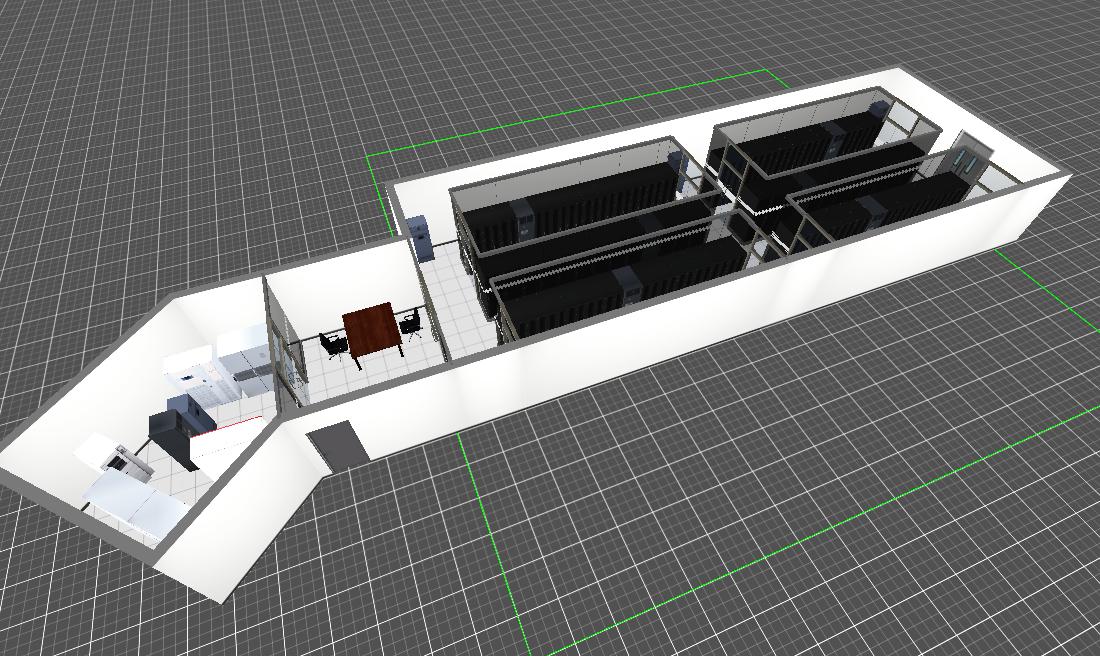Click the small instrument on the white bench
1100x656 pixels.
pos(127,460)
